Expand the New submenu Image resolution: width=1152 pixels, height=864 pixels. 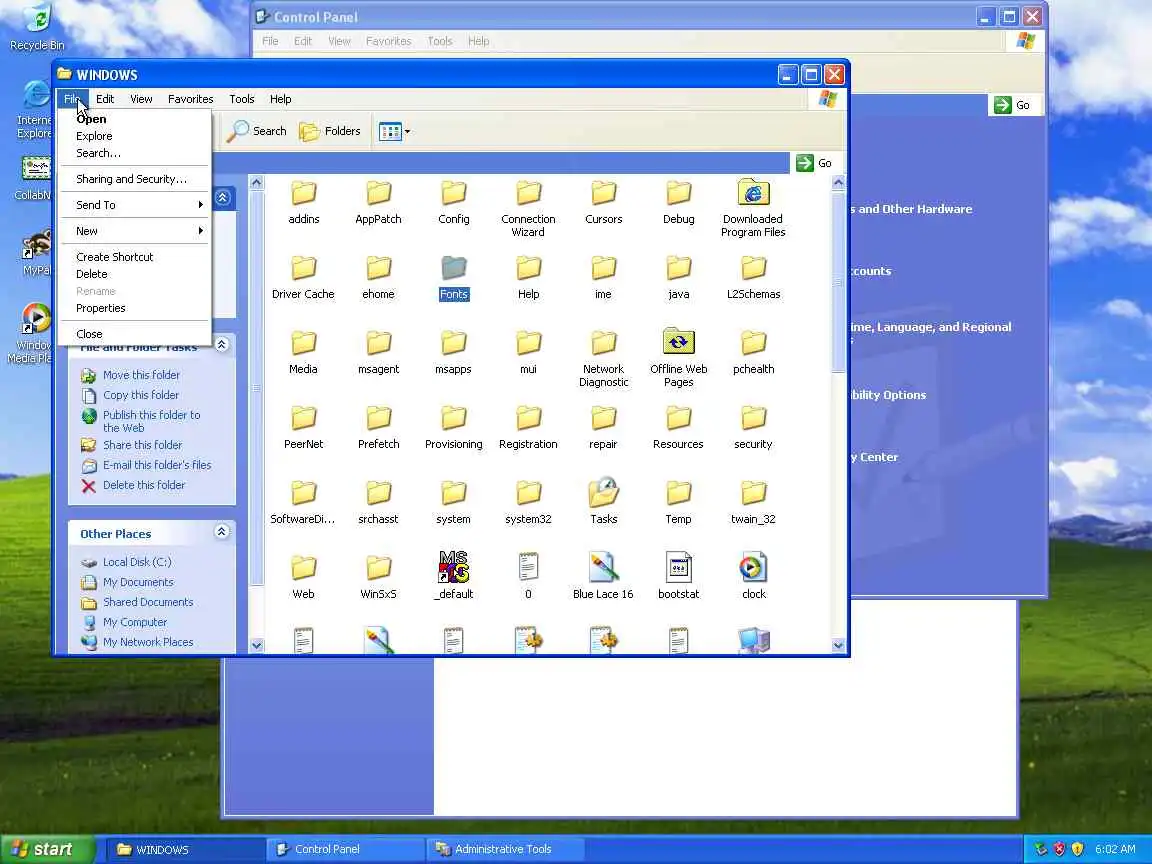point(134,231)
